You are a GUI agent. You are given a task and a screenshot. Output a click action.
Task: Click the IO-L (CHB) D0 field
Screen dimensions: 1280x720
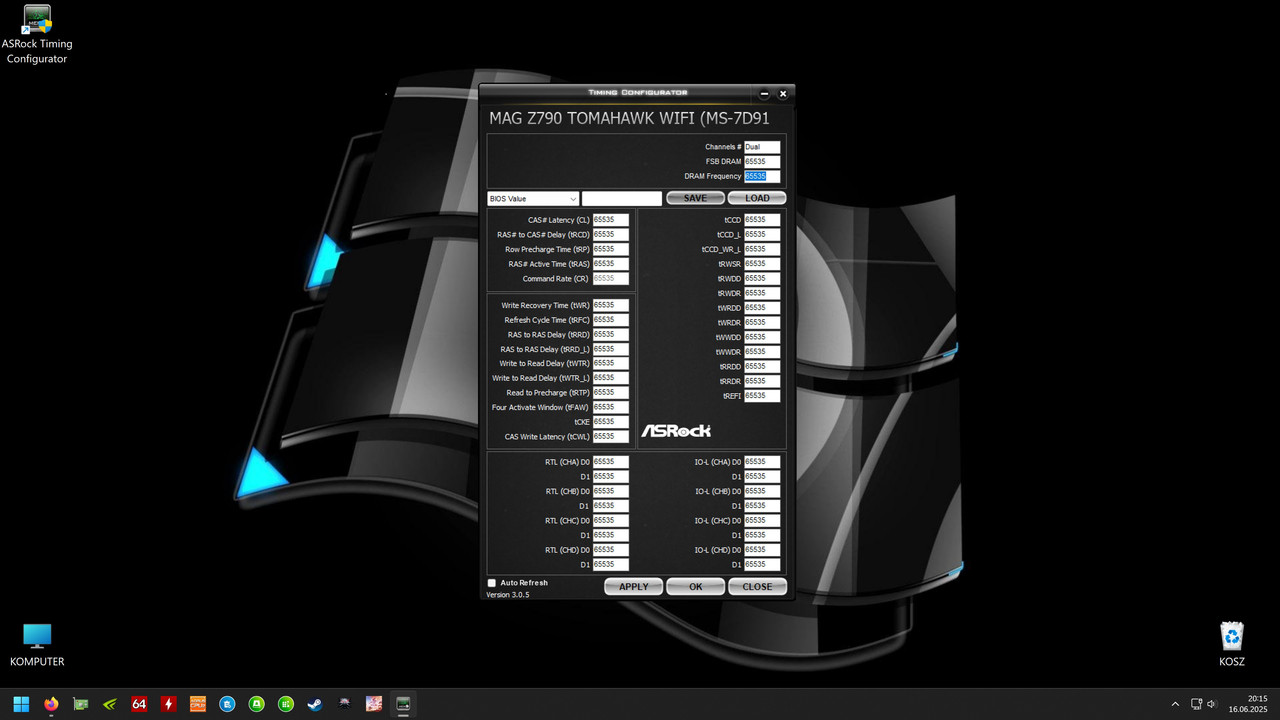(x=762, y=491)
